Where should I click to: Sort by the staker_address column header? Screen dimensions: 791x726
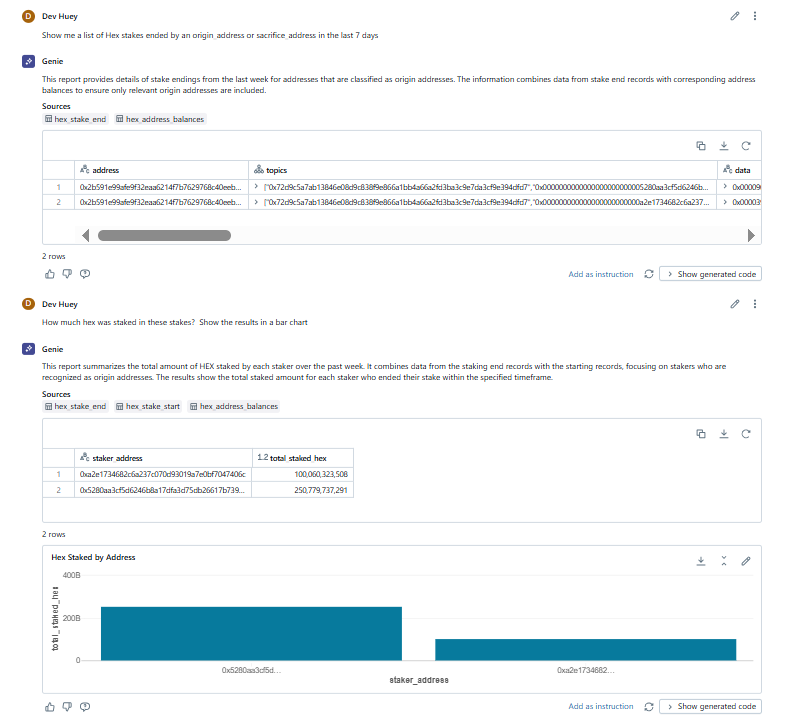163,458
